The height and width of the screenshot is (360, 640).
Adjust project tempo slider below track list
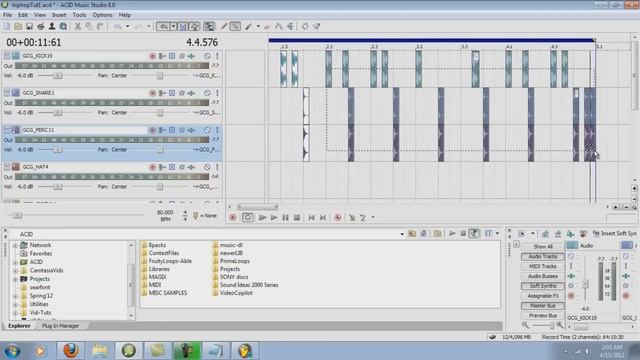[17, 216]
